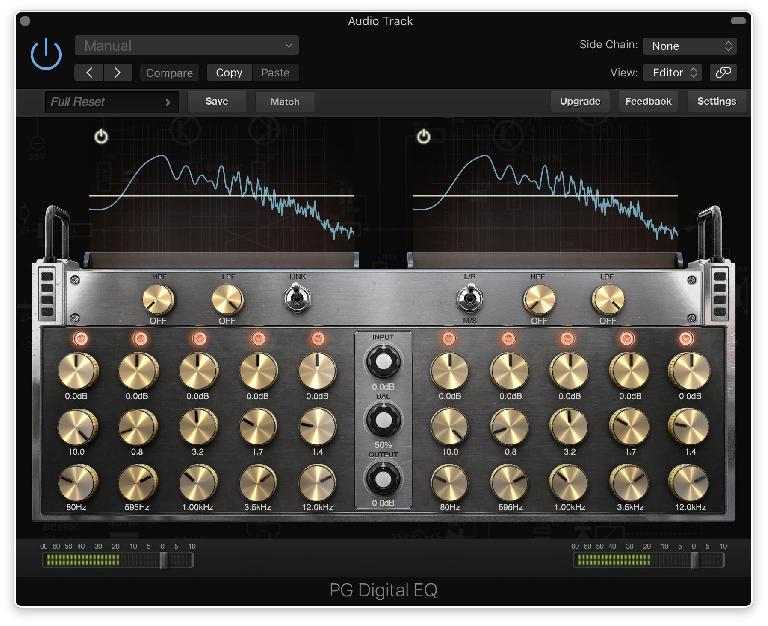Open the Settings menu item

click(717, 101)
